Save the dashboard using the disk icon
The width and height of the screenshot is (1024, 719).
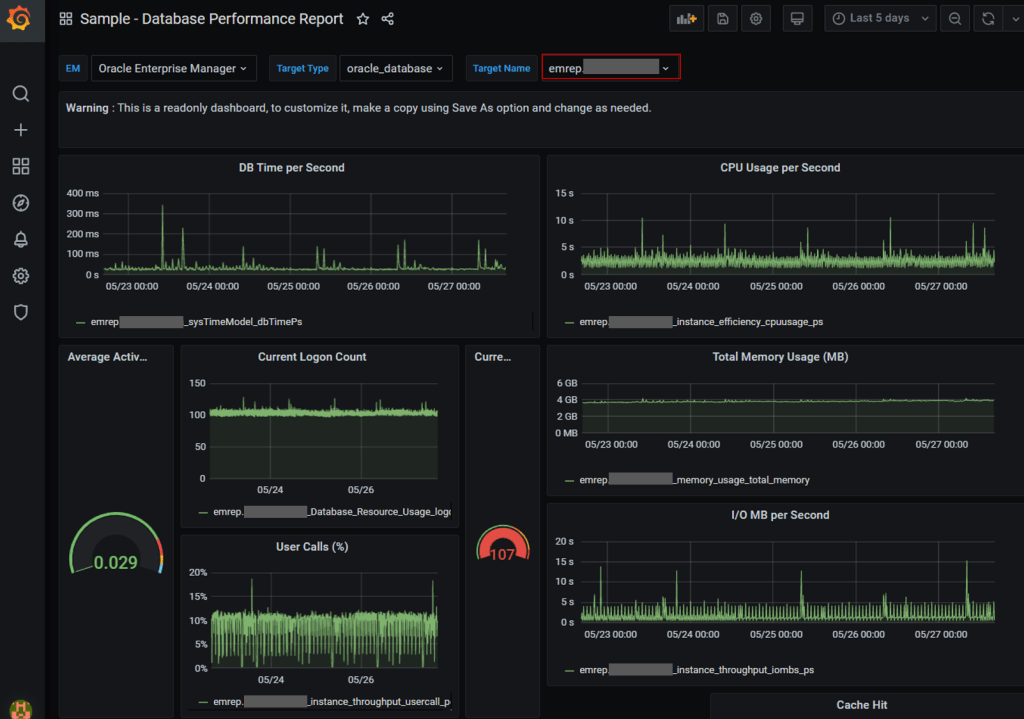722,19
